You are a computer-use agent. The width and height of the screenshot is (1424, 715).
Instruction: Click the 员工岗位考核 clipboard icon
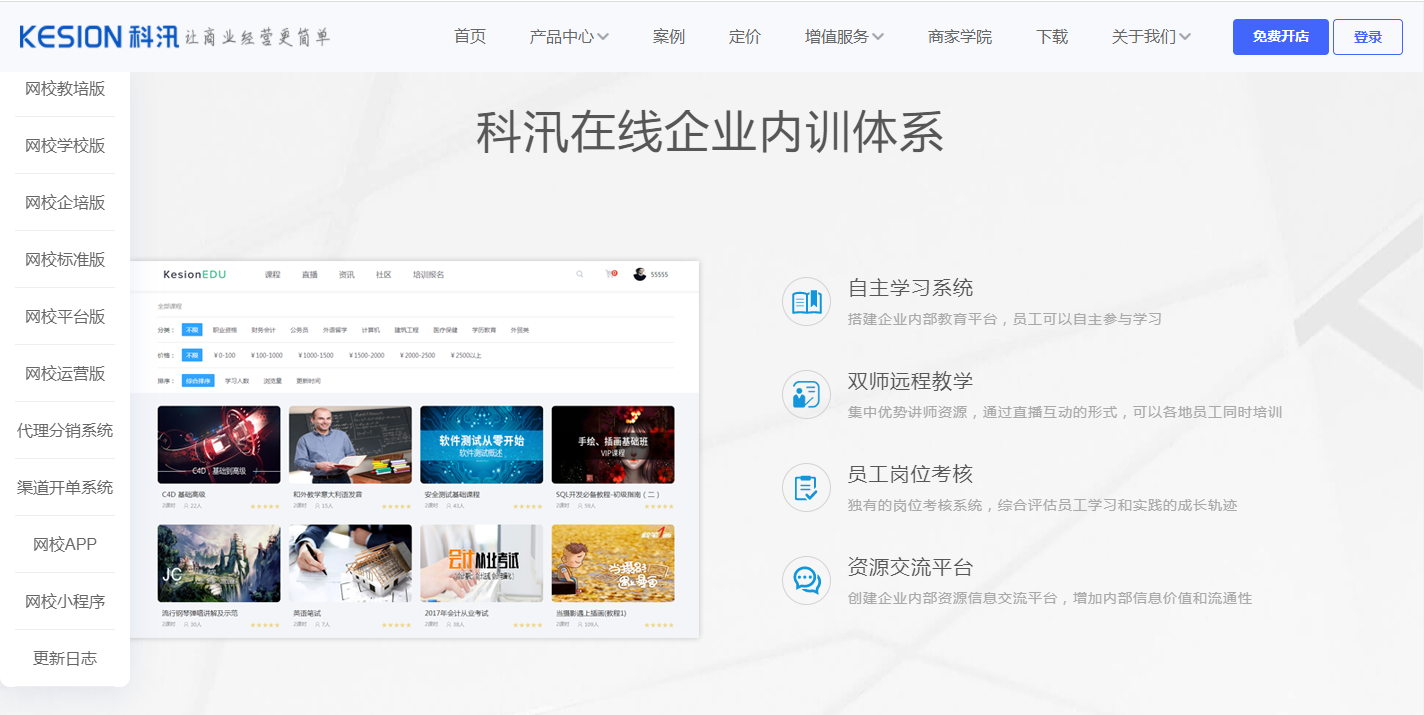pyautogui.click(x=806, y=488)
